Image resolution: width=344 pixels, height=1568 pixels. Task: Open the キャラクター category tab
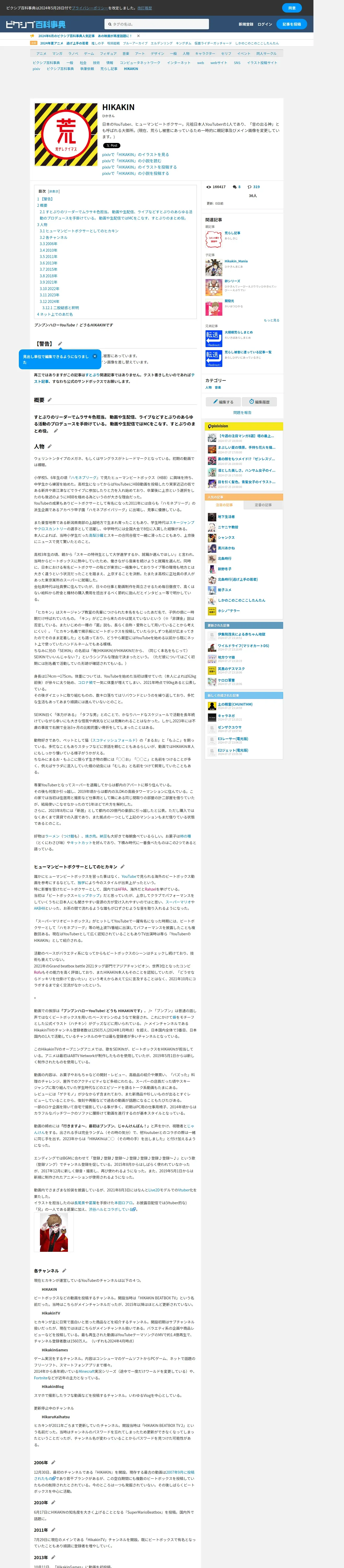(205, 54)
